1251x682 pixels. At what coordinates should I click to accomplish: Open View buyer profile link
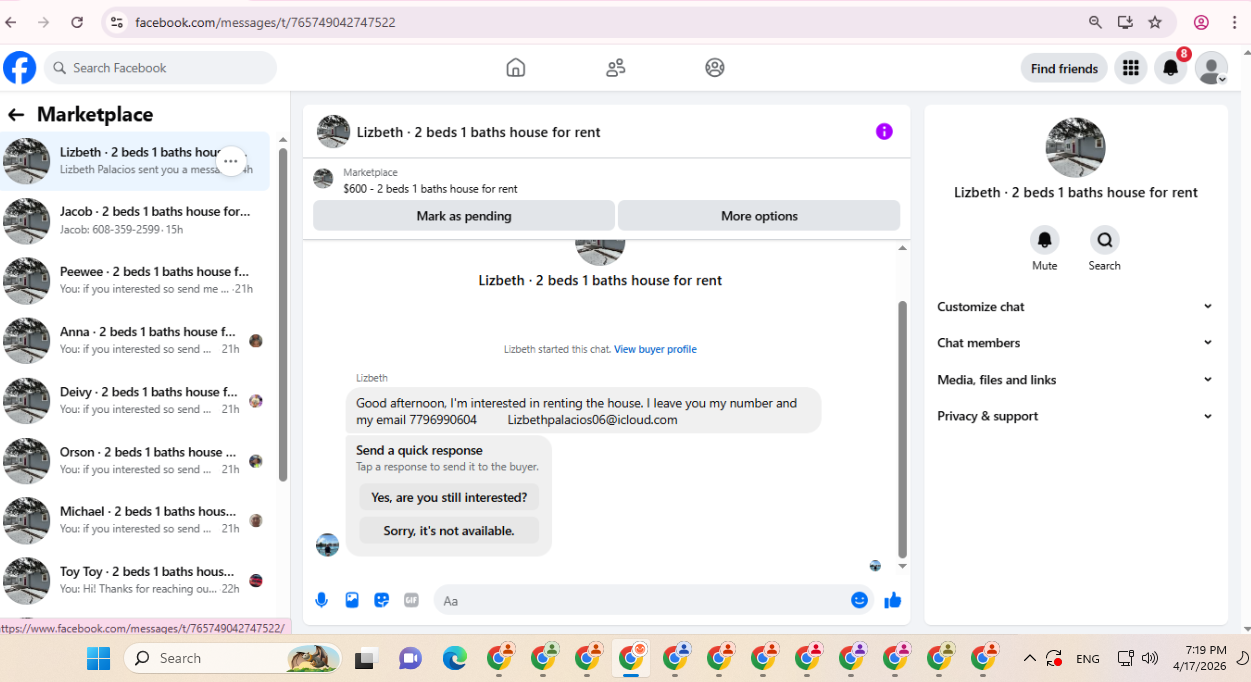pyautogui.click(x=655, y=349)
